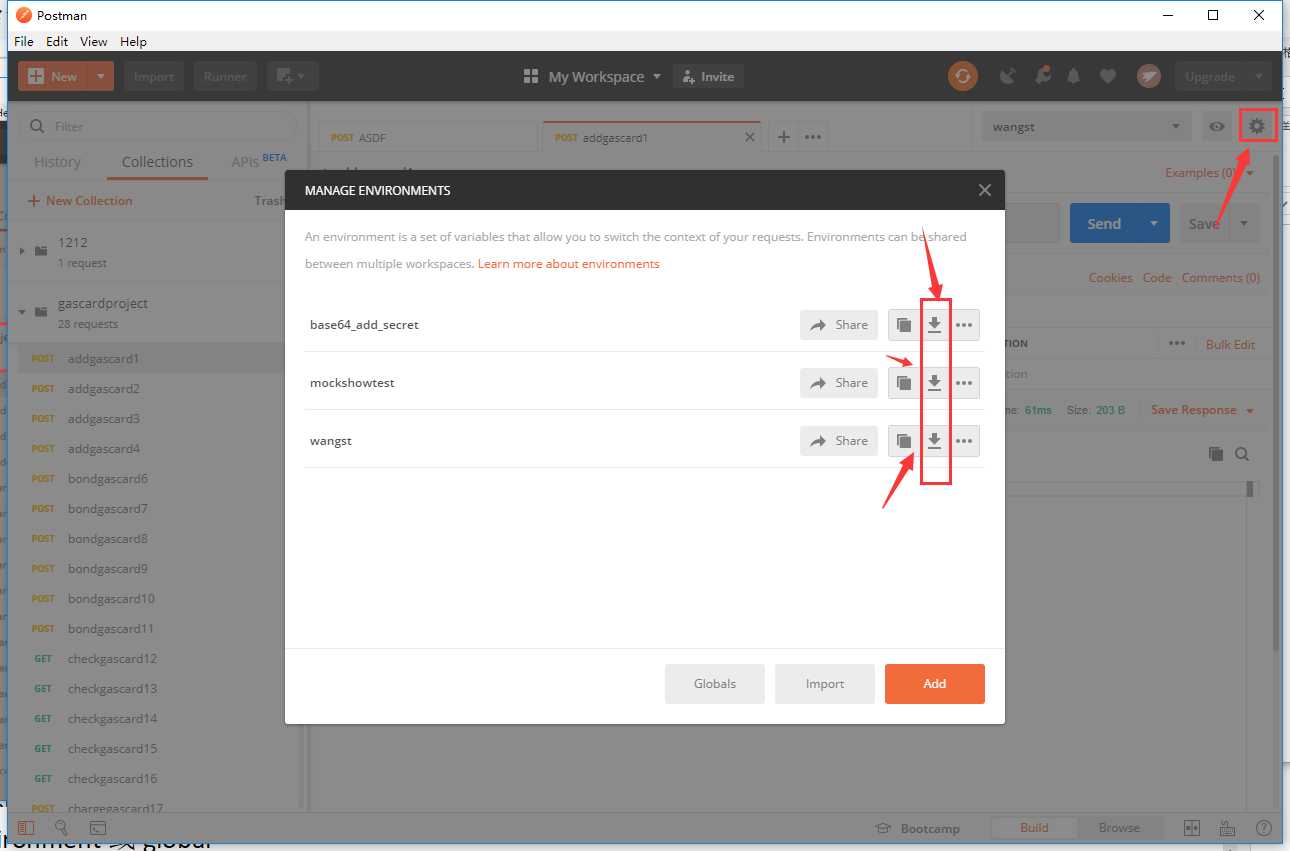Open more actions for mockshowtest

964,383
